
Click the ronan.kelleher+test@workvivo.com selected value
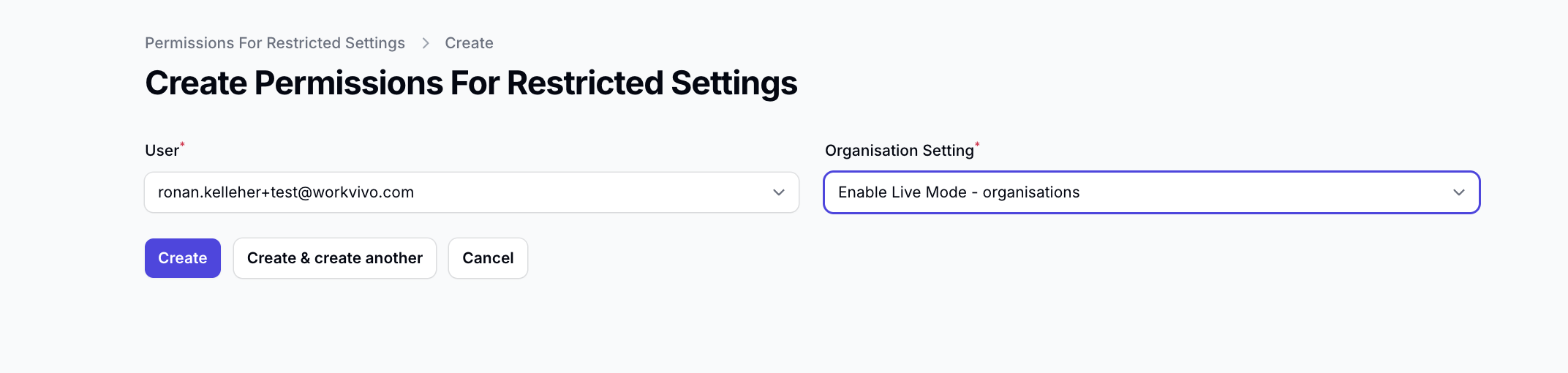(286, 192)
